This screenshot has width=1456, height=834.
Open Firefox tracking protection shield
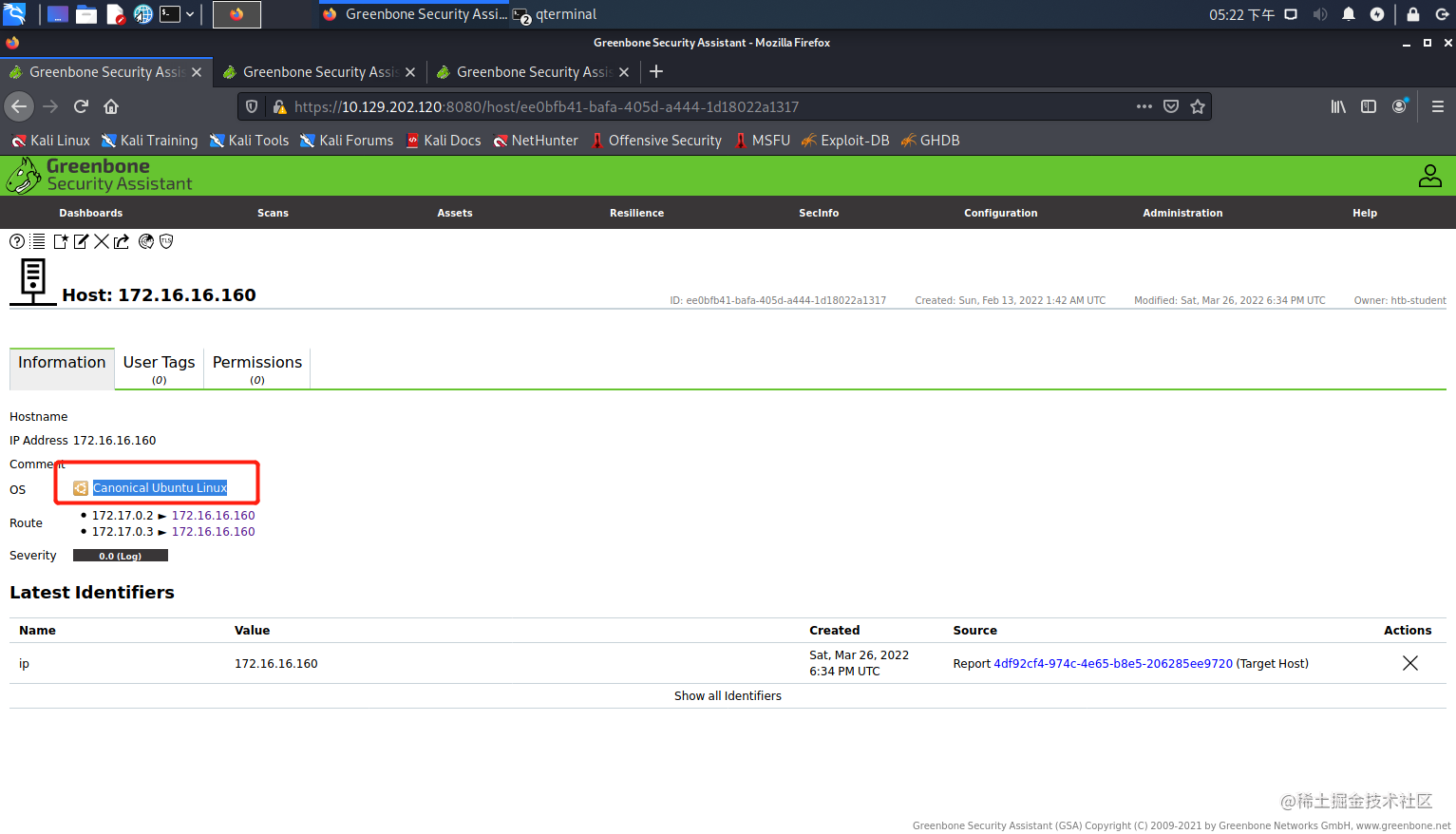[x=252, y=106]
